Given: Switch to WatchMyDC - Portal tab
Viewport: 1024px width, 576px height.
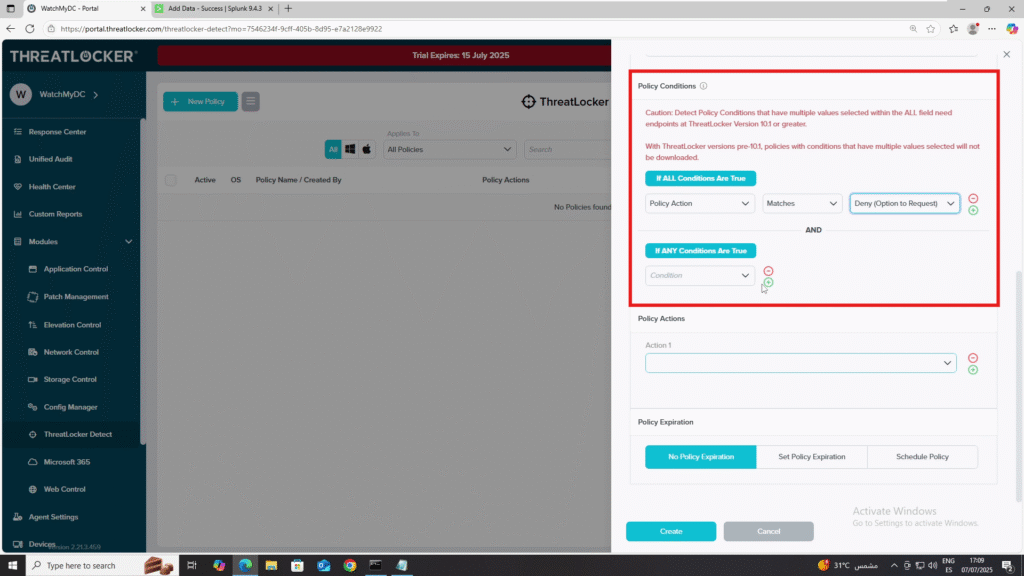Looking at the screenshot, I should click(86, 8).
